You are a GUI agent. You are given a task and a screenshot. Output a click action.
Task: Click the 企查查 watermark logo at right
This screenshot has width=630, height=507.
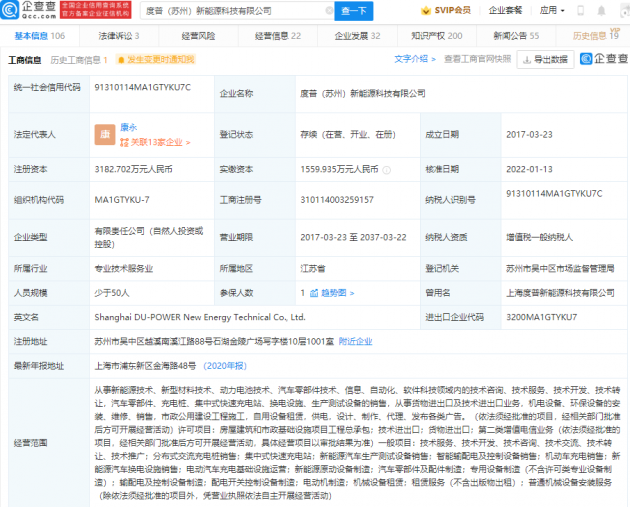(603, 59)
